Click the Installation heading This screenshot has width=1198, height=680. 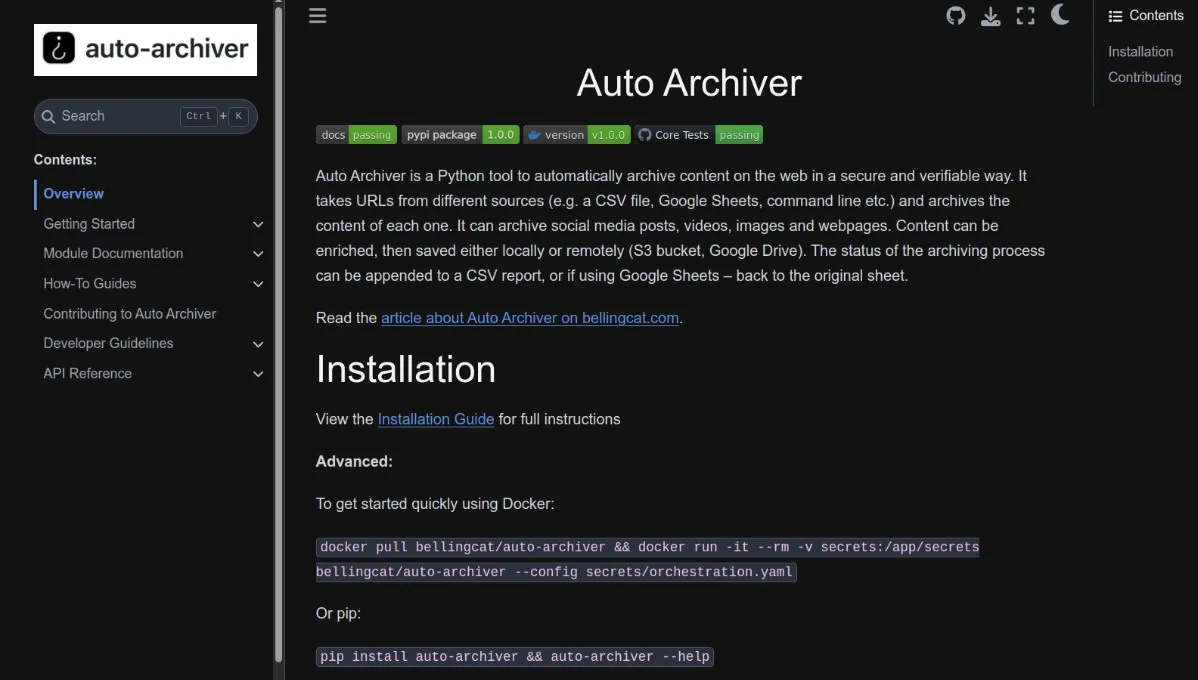pos(406,370)
